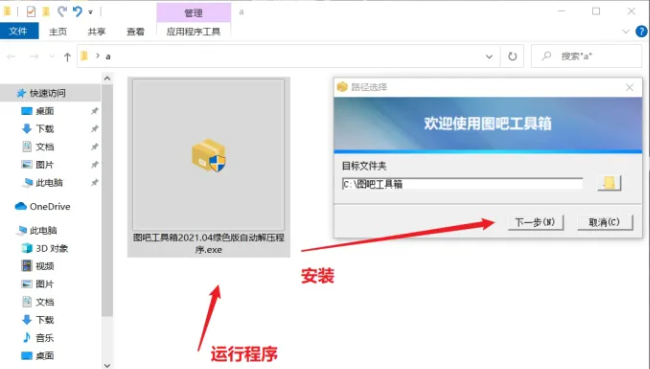
Task: Click the search box 搜索"a"
Action: tap(587, 56)
